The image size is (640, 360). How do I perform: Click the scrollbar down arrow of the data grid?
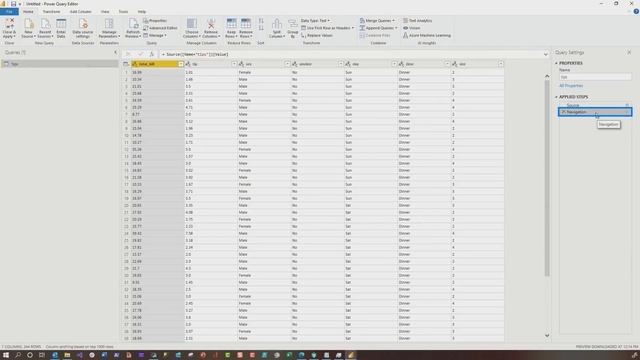(547, 336)
